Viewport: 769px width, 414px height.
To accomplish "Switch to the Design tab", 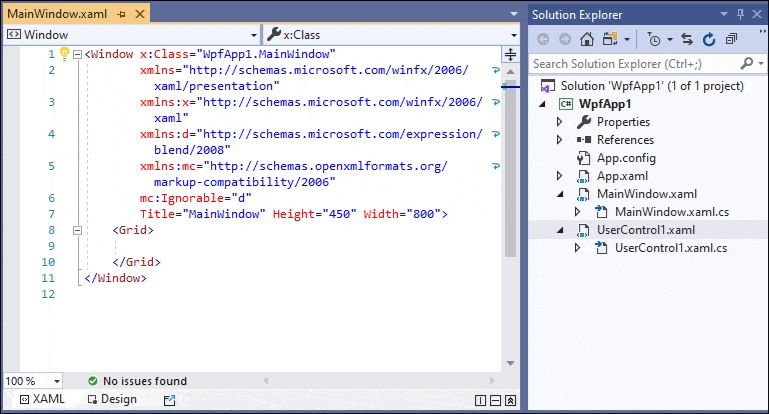I will (x=112, y=399).
